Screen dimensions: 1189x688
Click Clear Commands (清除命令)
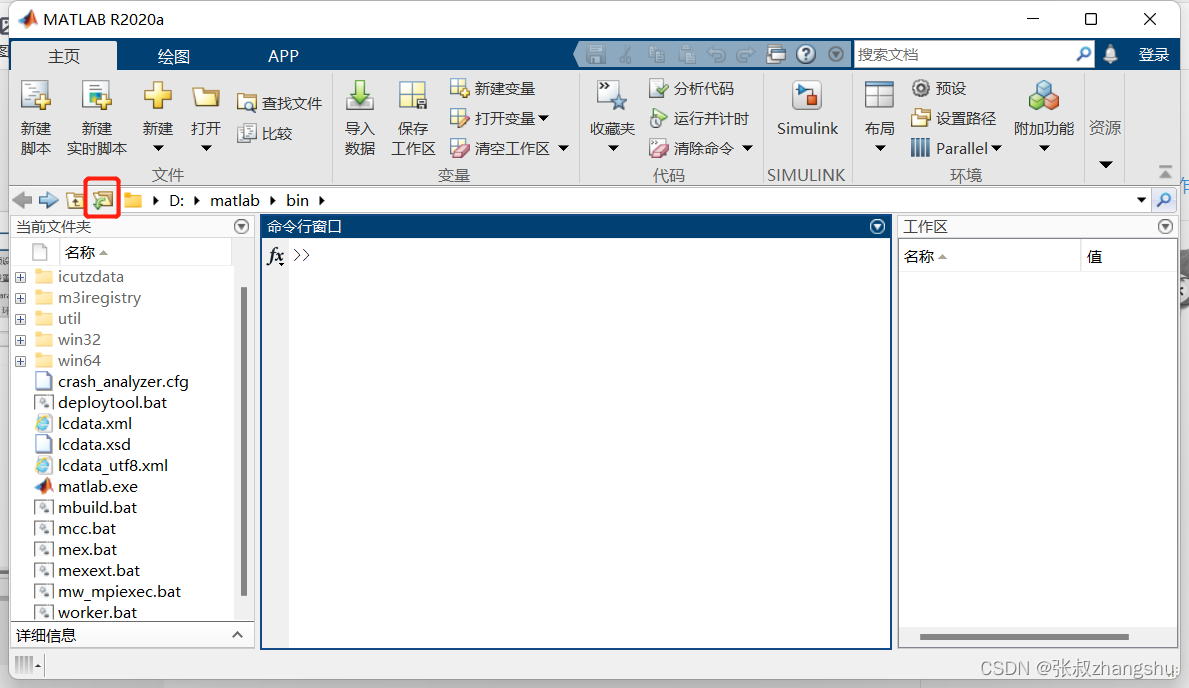(692, 149)
